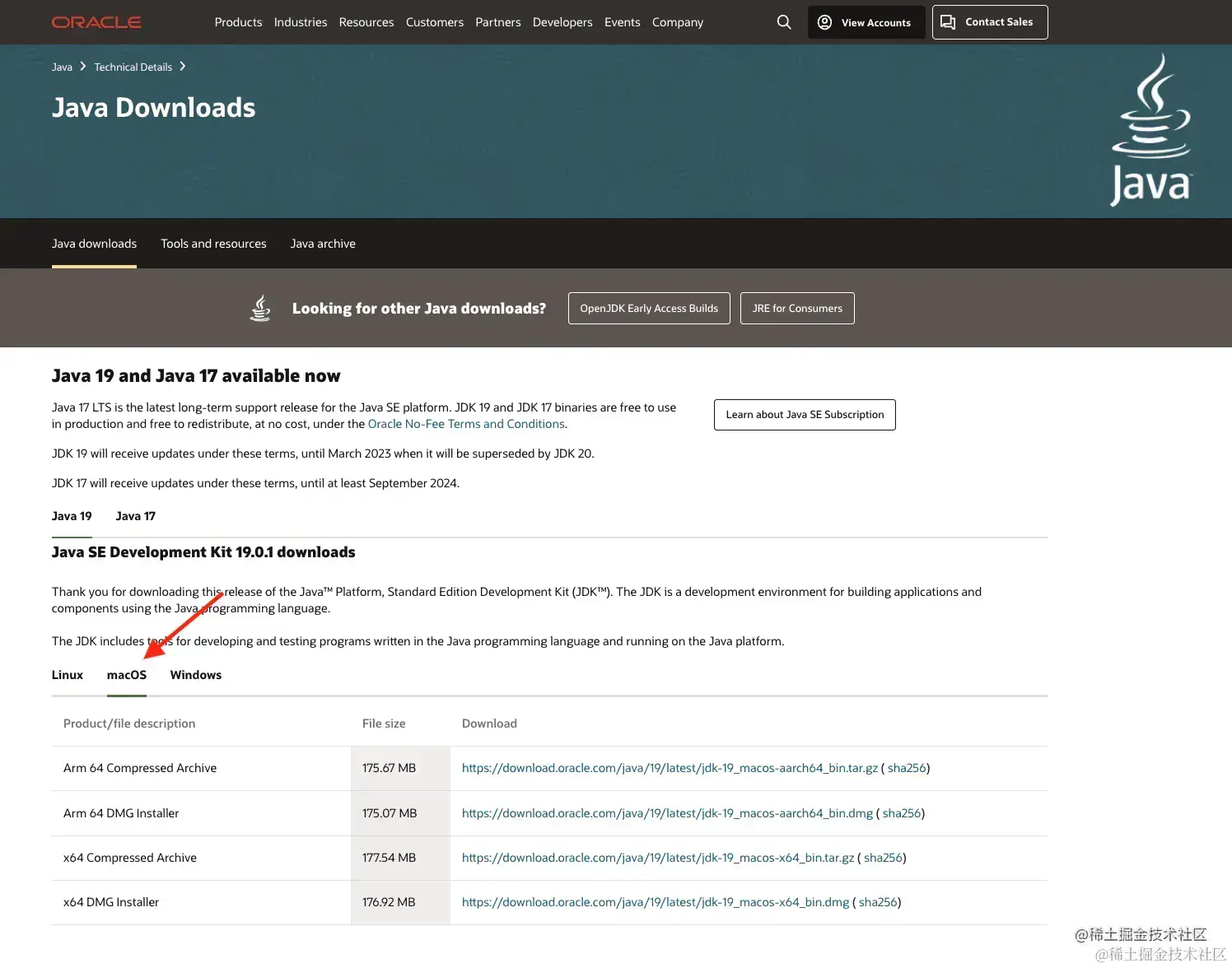Open sha256 for aarch64 dmg

[x=902, y=813]
